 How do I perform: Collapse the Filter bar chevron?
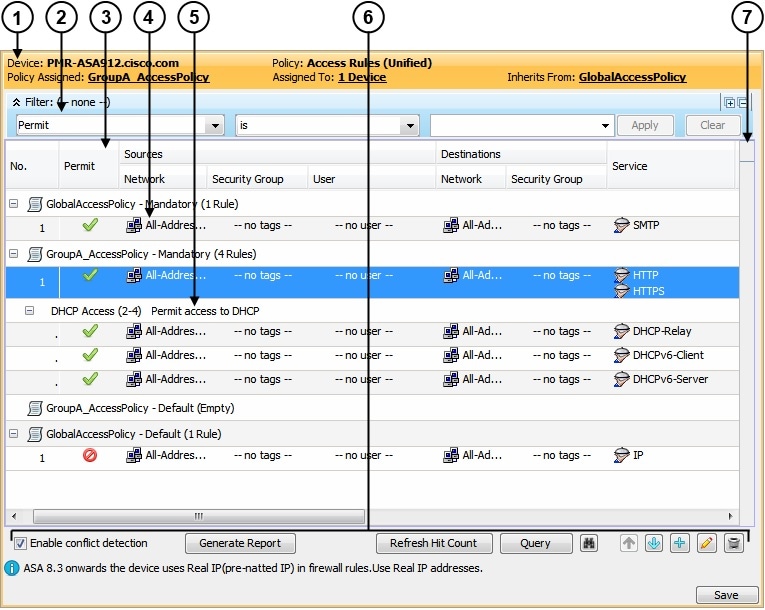click(x=16, y=102)
